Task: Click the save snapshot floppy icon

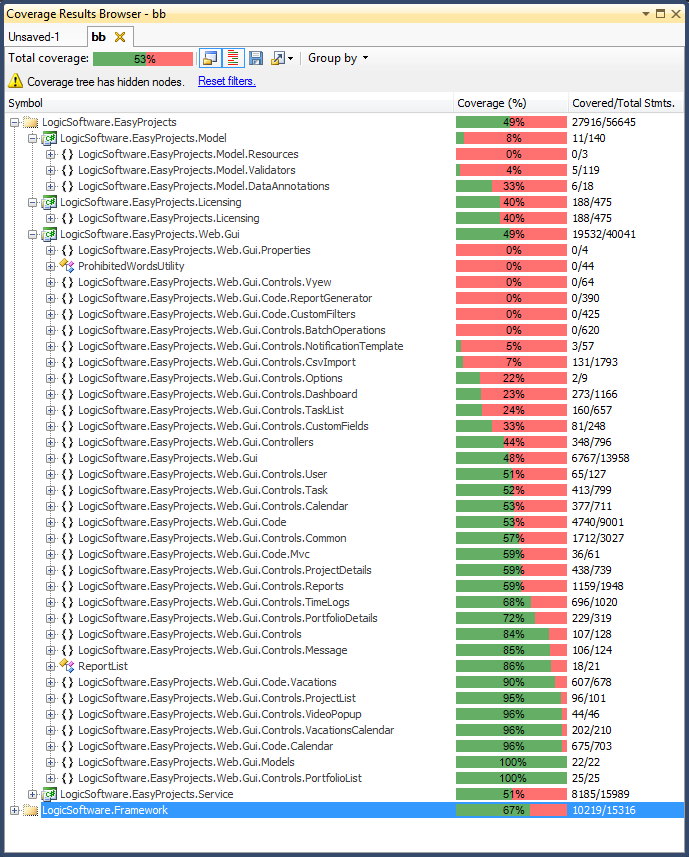Action: pyautogui.click(x=256, y=58)
